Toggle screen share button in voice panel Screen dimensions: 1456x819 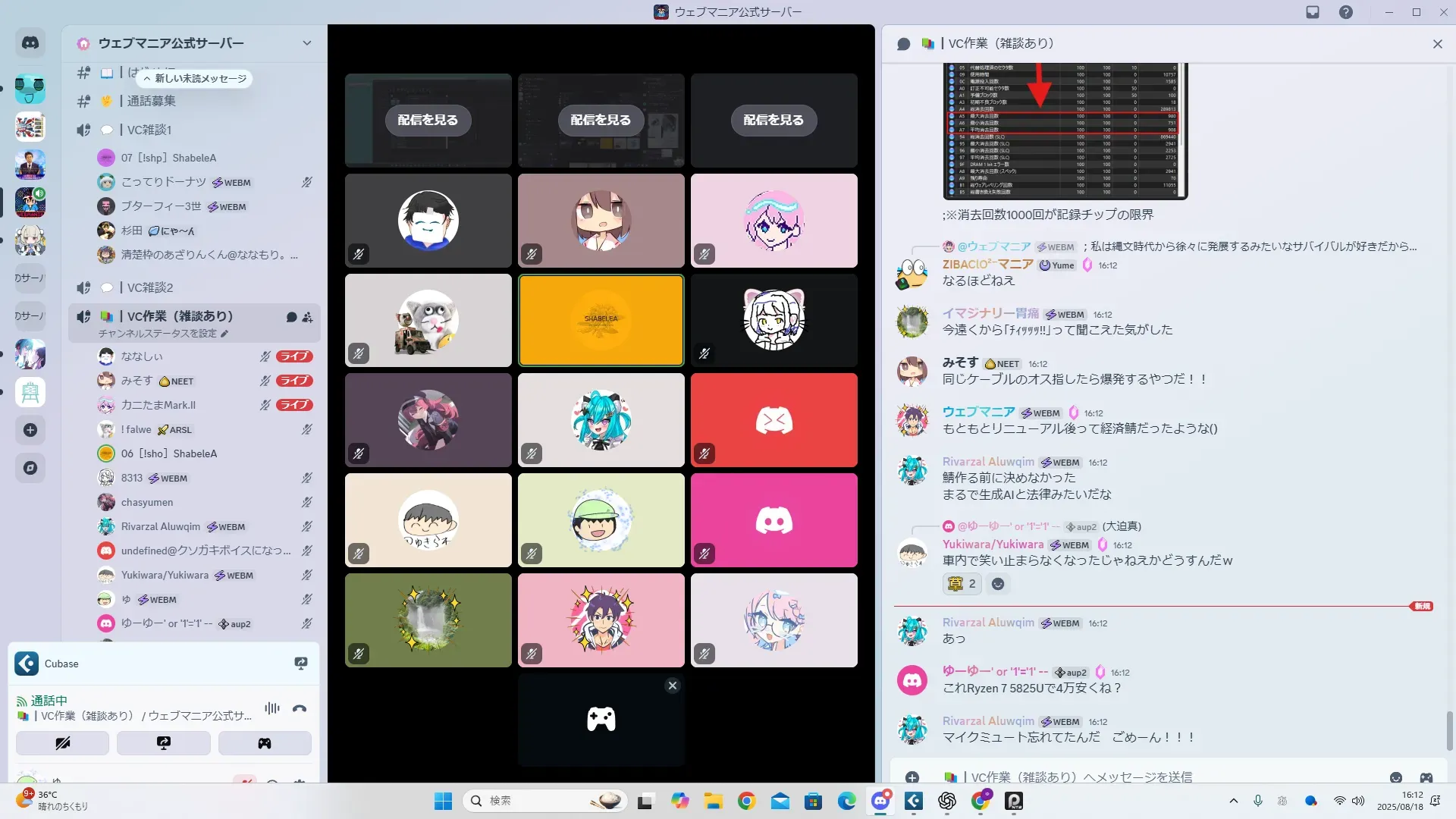164,743
